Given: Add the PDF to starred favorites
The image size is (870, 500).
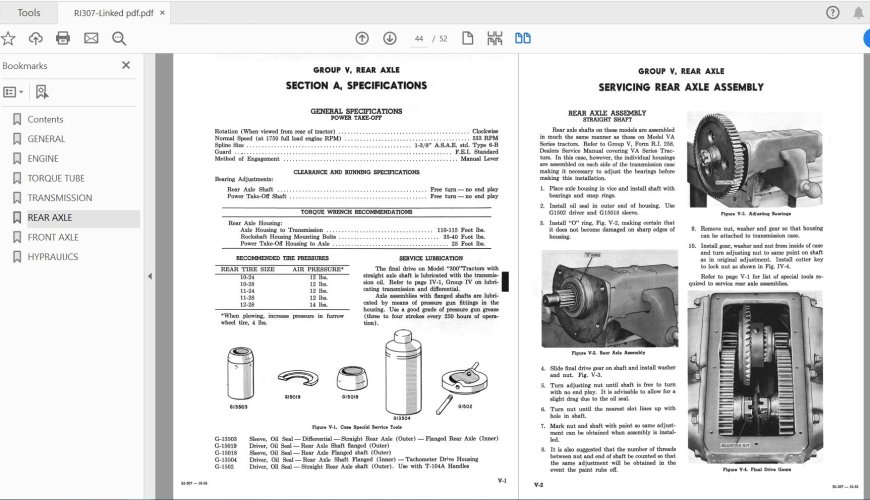Looking at the screenshot, I should [8, 38].
